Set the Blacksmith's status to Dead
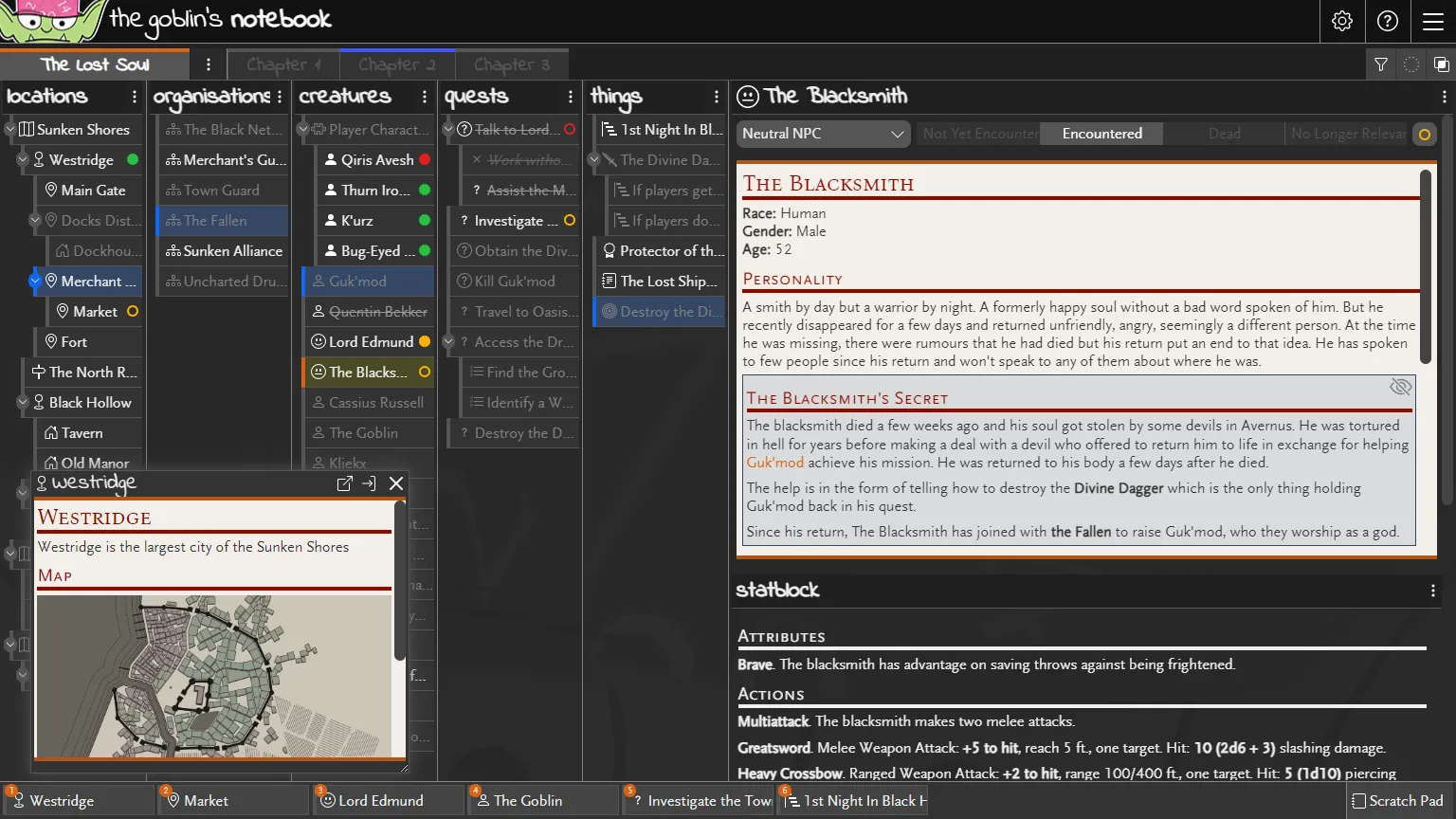 pos(1224,134)
